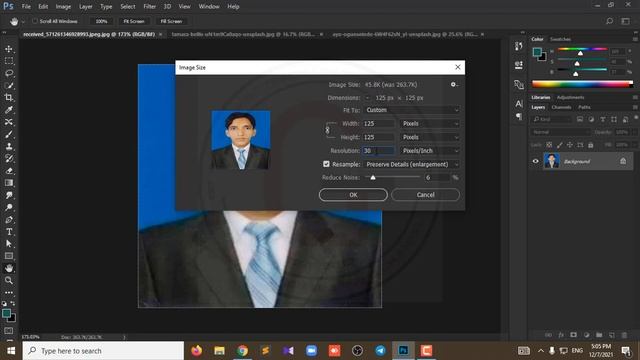
Task: Switch to the Channels tab
Action: pyautogui.click(x=561, y=107)
